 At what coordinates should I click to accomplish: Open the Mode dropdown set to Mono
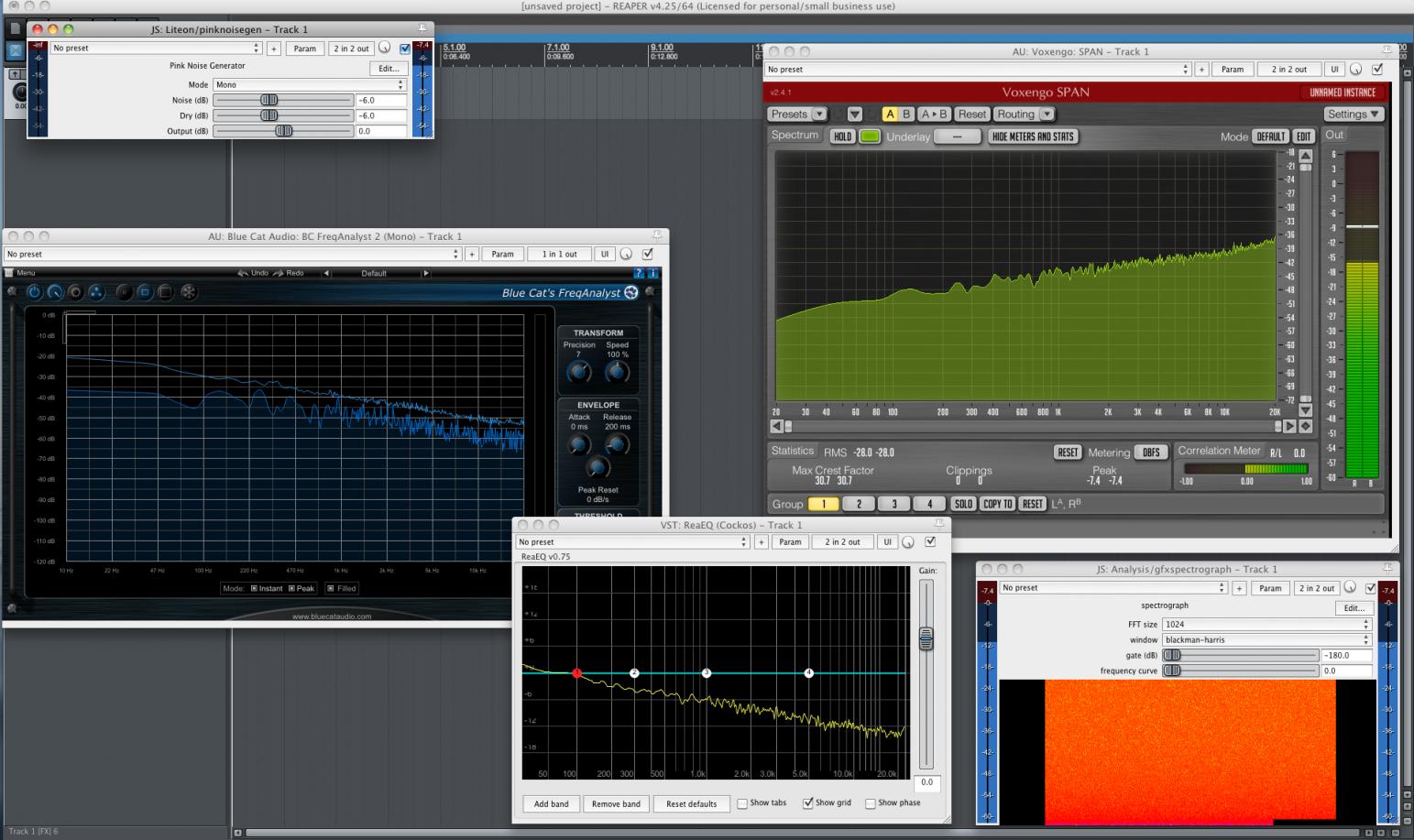point(310,84)
